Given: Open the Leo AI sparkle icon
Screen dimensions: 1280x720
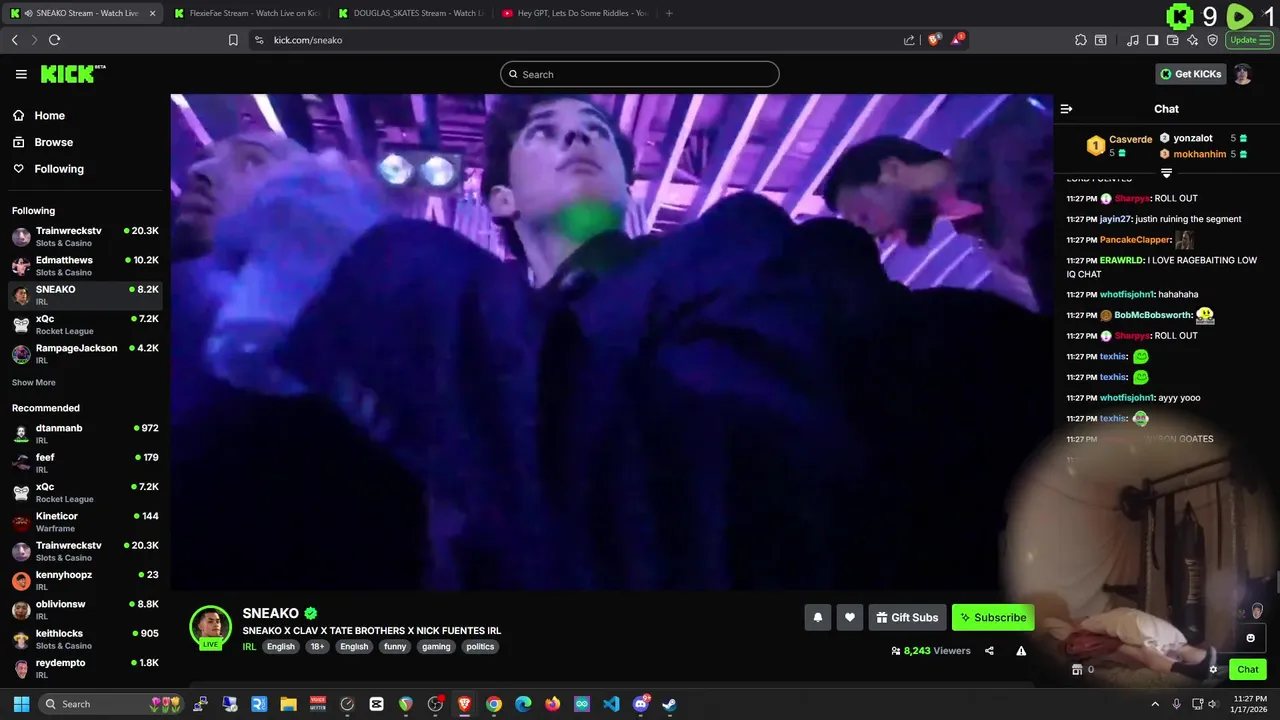Looking at the screenshot, I should [1193, 40].
